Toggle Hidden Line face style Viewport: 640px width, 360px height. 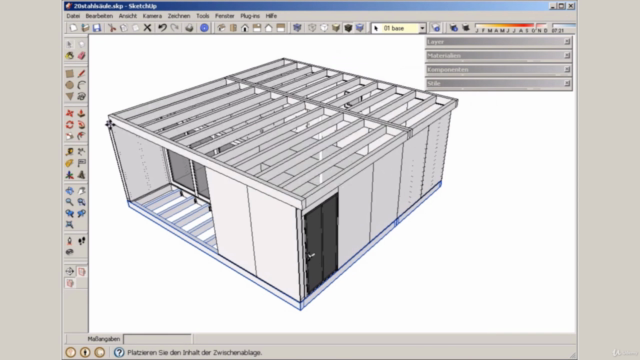324,28
